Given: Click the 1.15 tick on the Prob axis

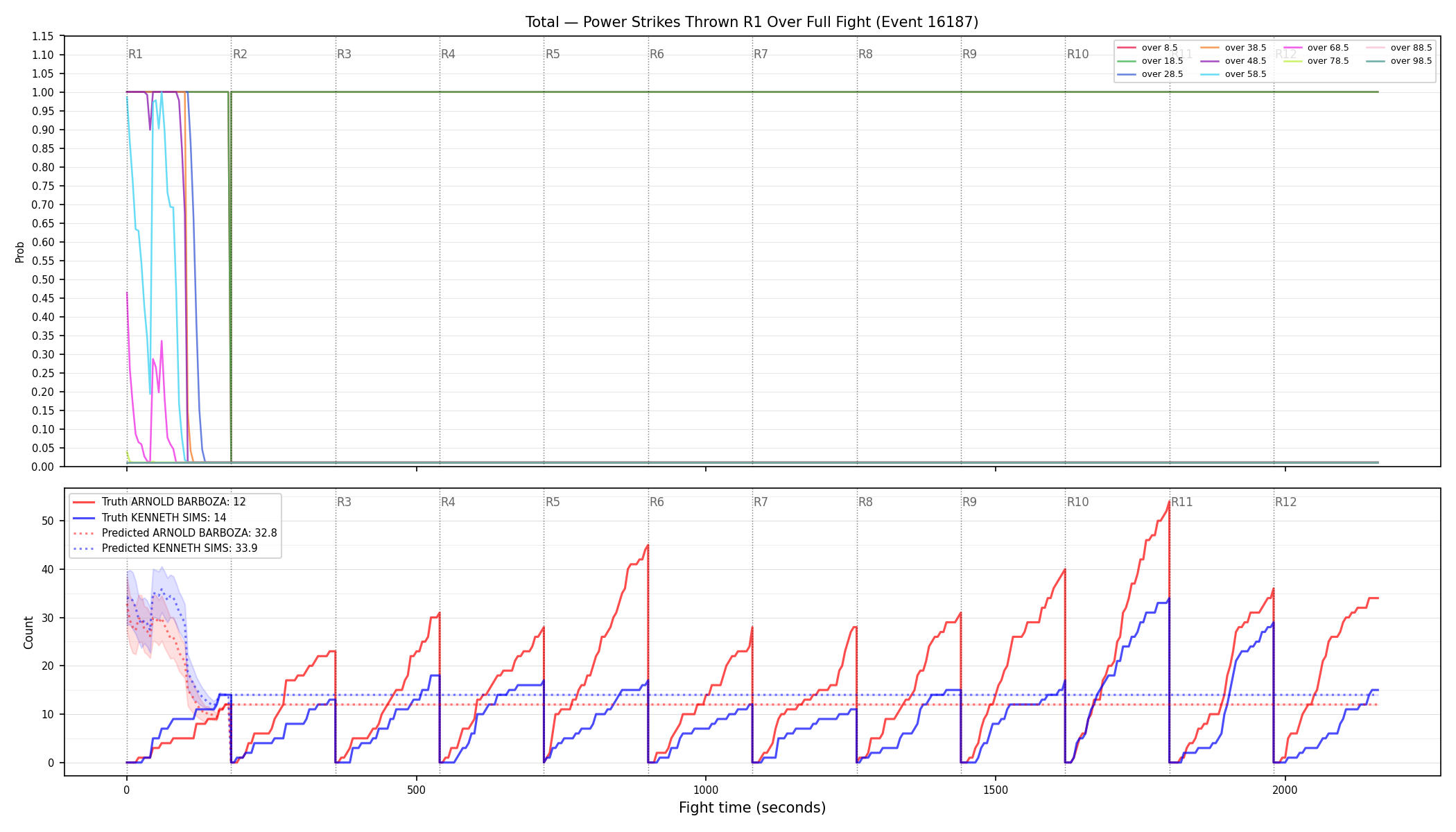Looking at the screenshot, I should click(x=42, y=36).
